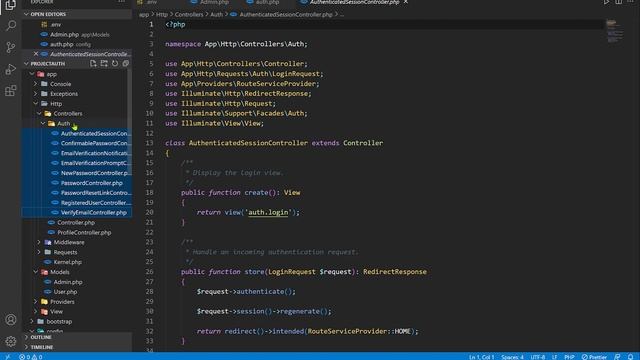Click the feedback icon in status bar
The height and width of the screenshot is (360, 640).
(x=618, y=357)
